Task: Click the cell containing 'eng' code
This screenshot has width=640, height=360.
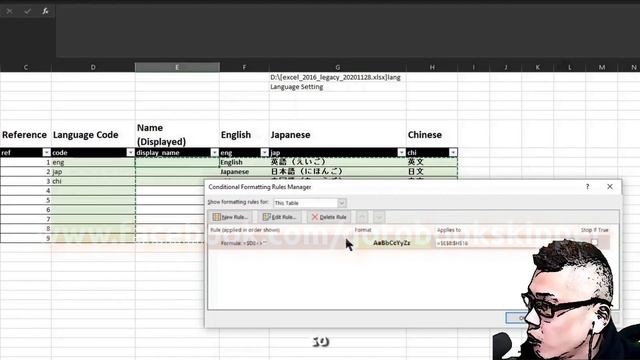Action: pos(93,162)
